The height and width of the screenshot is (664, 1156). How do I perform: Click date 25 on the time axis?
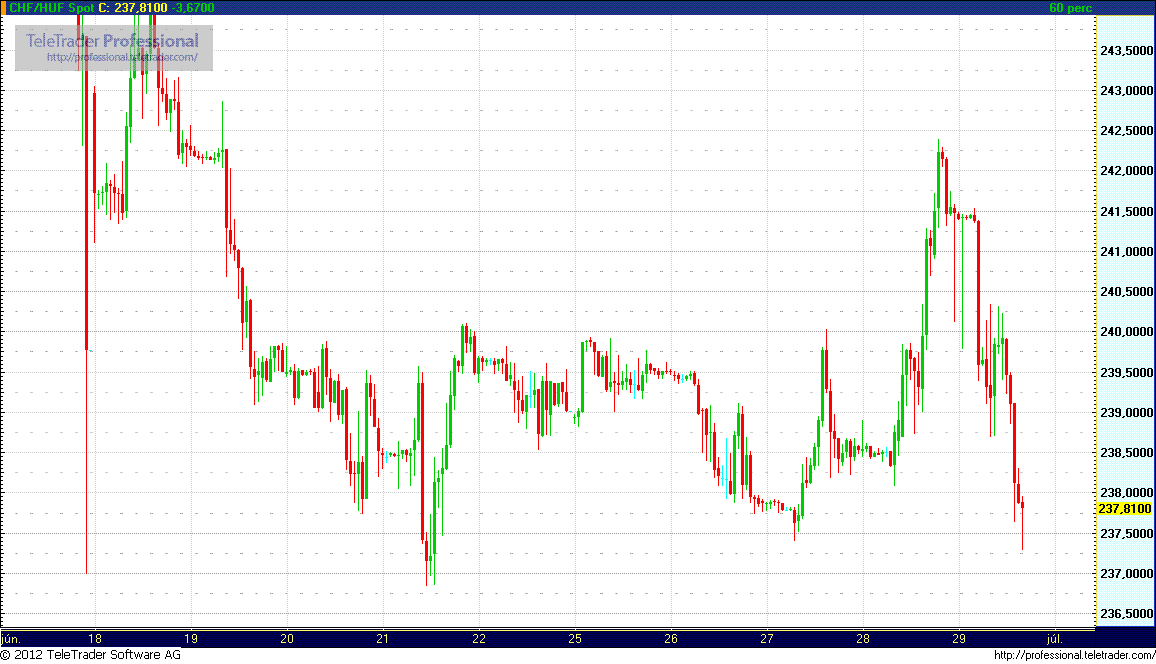pos(575,639)
